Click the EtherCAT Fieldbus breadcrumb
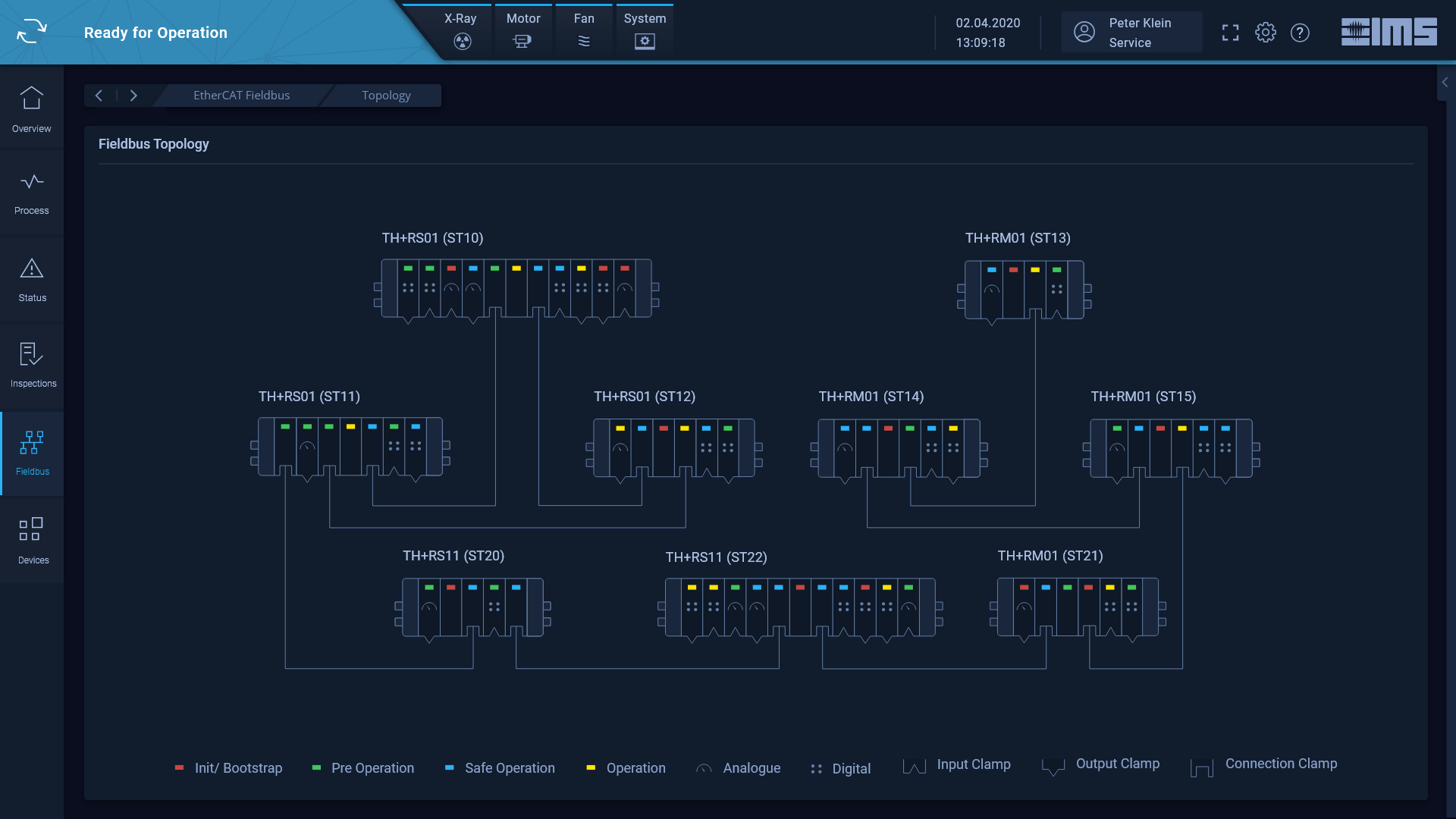This screenshot has width=1456, height=819. pos(241,96)
